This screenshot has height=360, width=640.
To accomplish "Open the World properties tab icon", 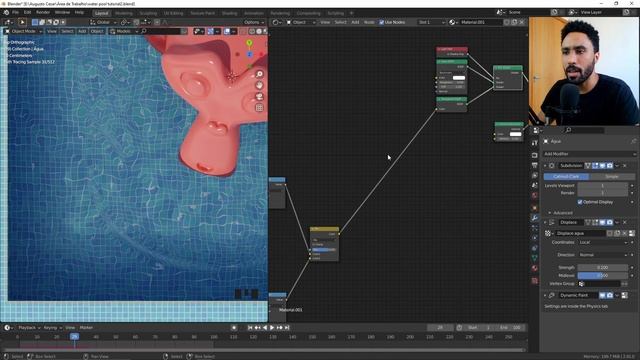I will (x=535, y=196).
